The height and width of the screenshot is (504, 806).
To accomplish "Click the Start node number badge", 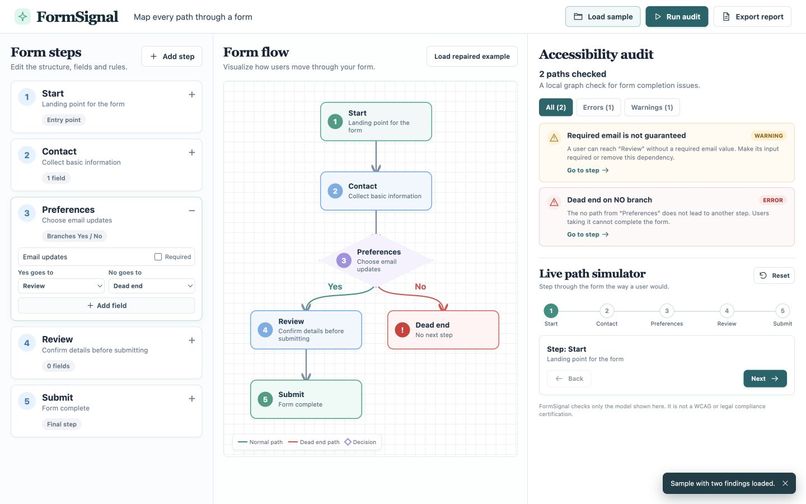I will (x=335, y=122).
